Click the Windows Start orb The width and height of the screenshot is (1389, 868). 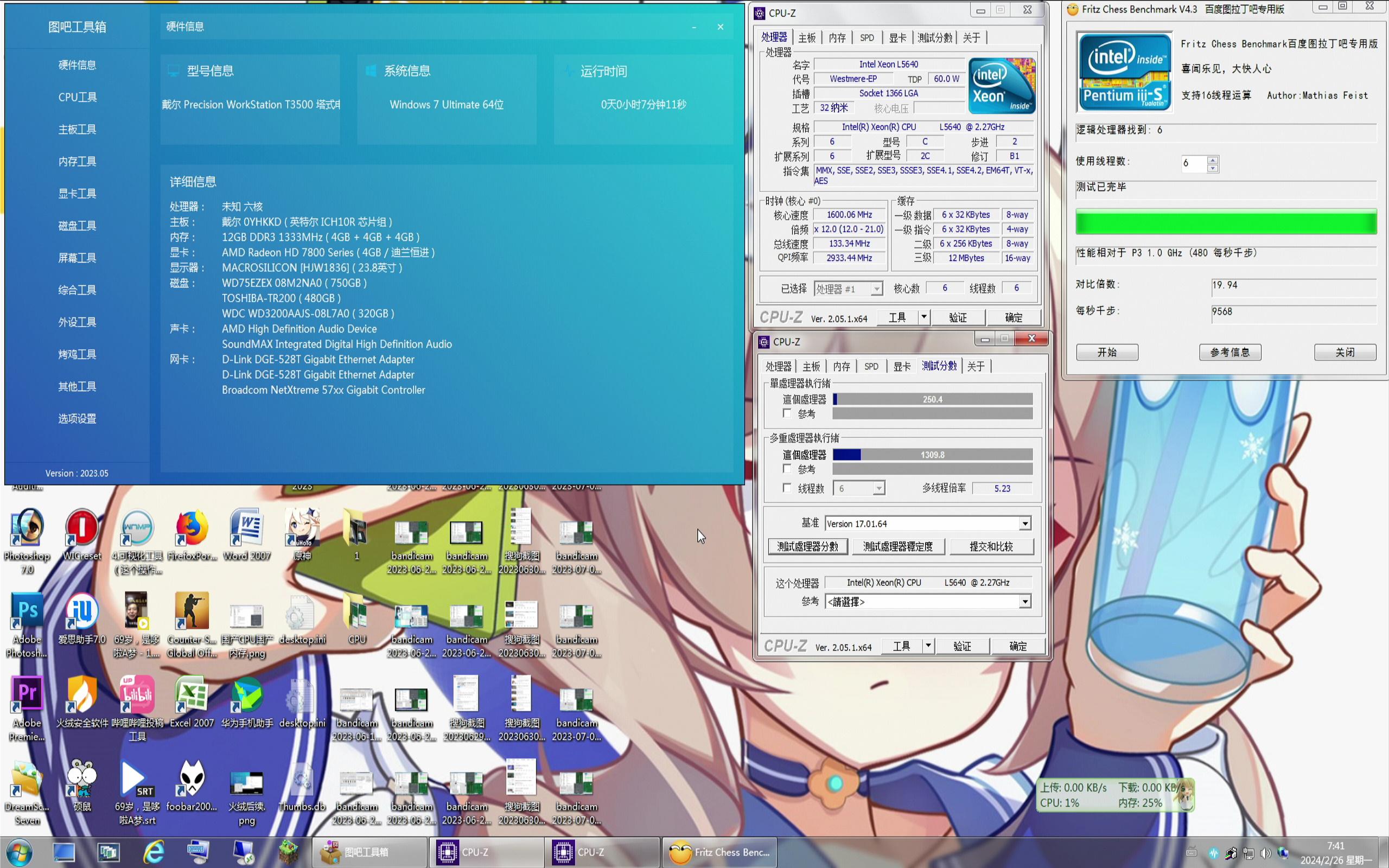[19, 852]
